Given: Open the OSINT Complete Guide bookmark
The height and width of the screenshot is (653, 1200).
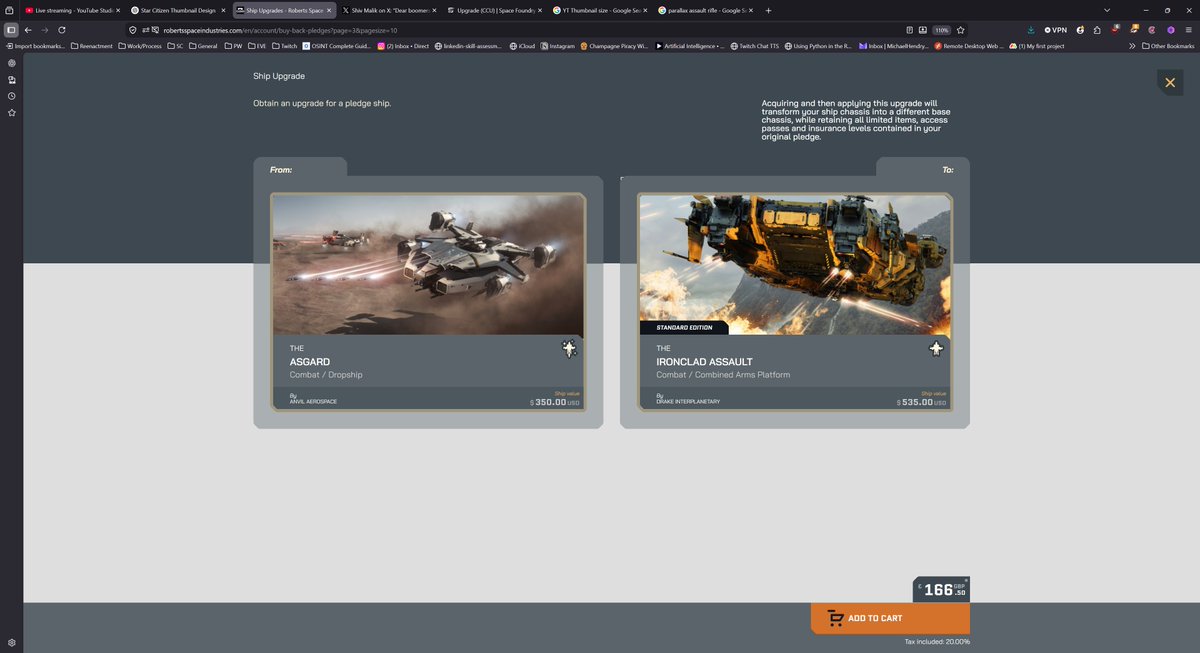Looking at the screenshot, I should click(337, 46).
